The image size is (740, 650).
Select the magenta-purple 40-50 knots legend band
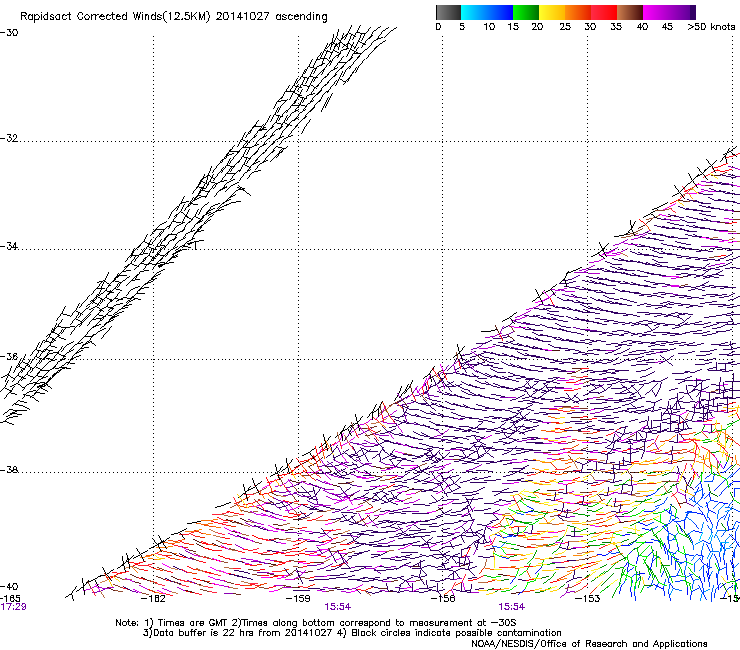669,12
